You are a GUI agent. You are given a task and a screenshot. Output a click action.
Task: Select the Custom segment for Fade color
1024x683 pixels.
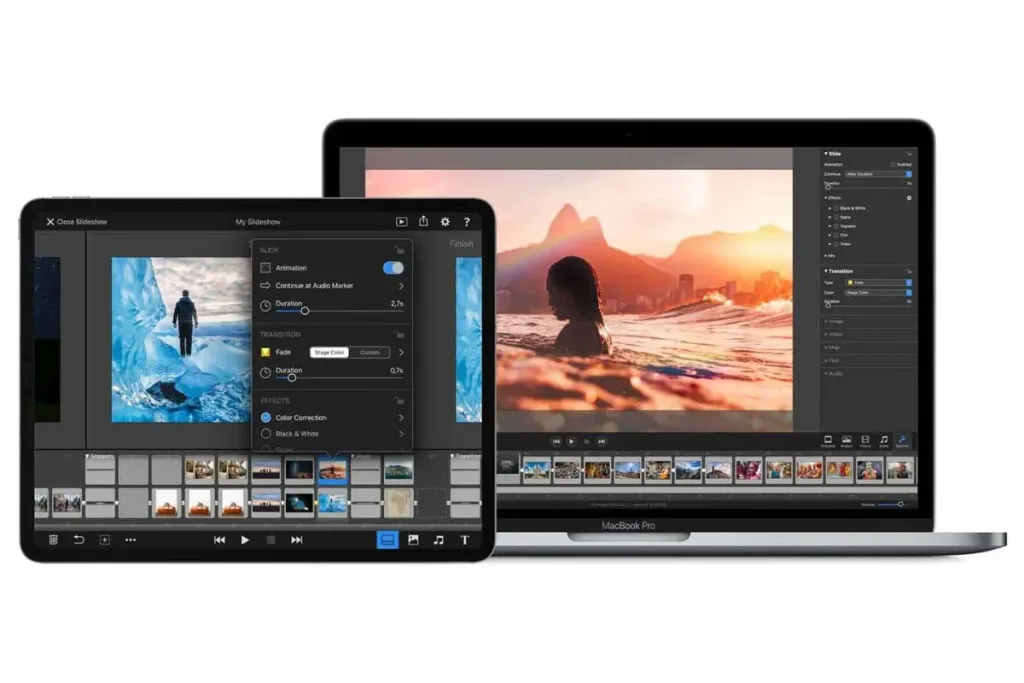(369, 352)
